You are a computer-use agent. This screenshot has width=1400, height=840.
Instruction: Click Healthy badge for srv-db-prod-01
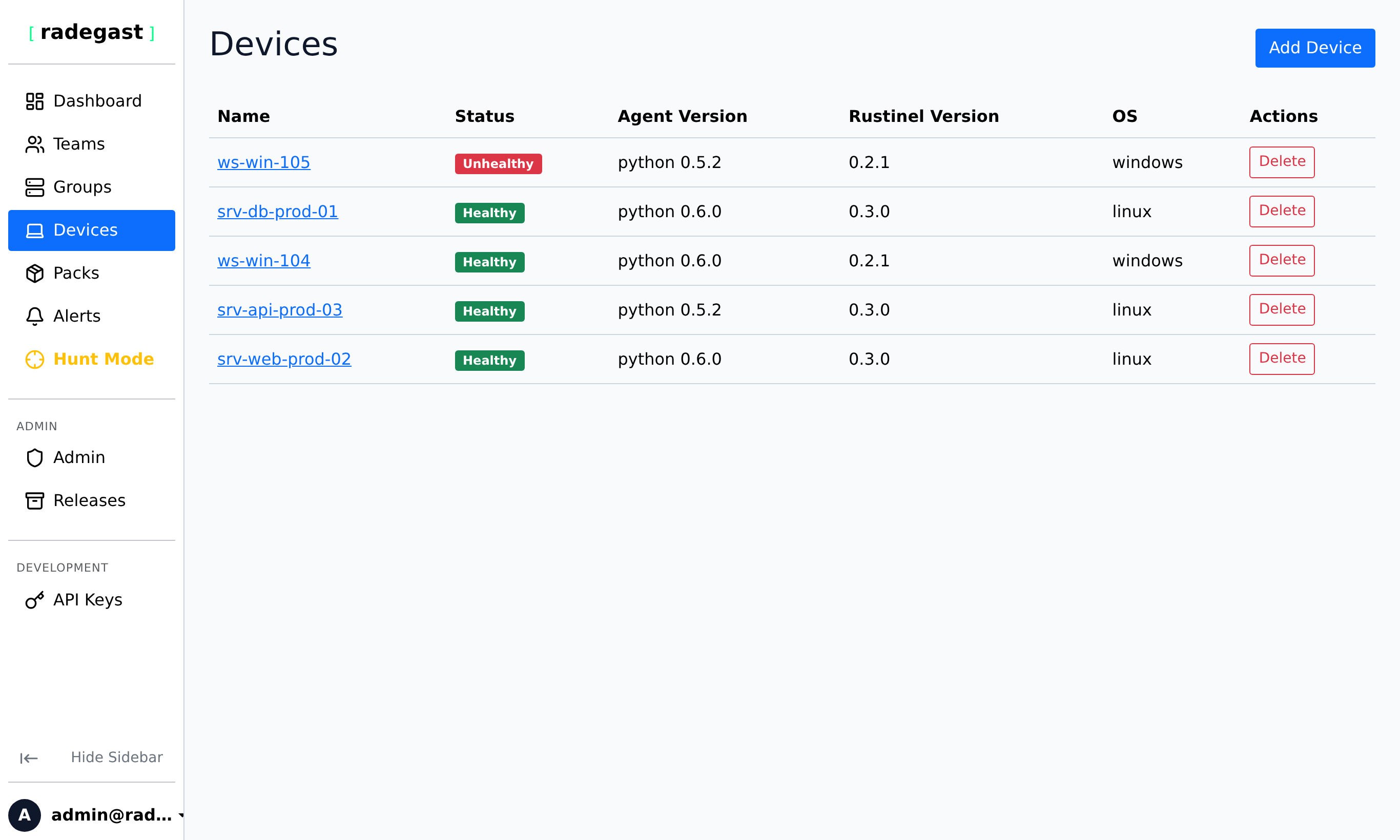(x=490, y=214)
